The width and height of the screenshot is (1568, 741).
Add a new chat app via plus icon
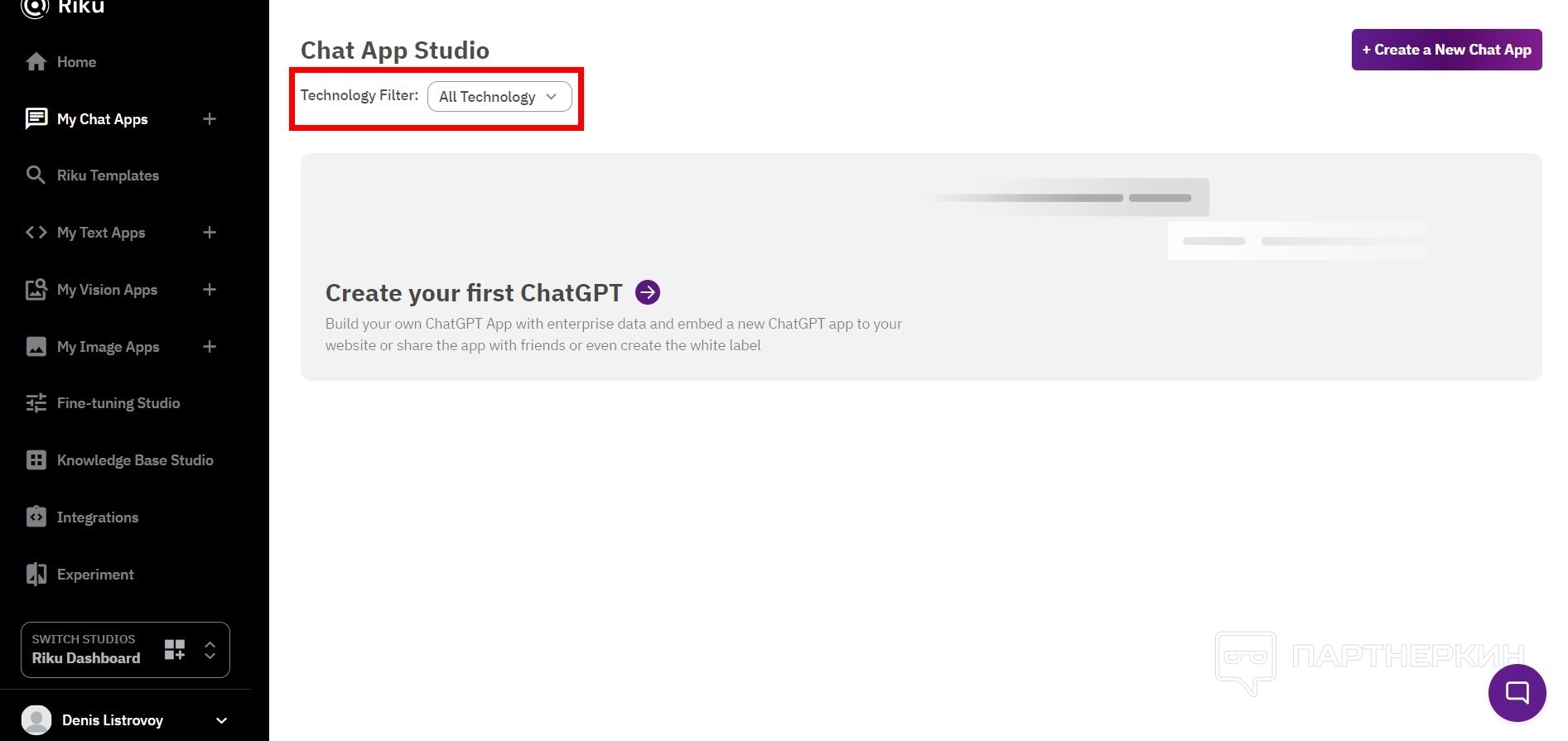(x=210, y=119)
